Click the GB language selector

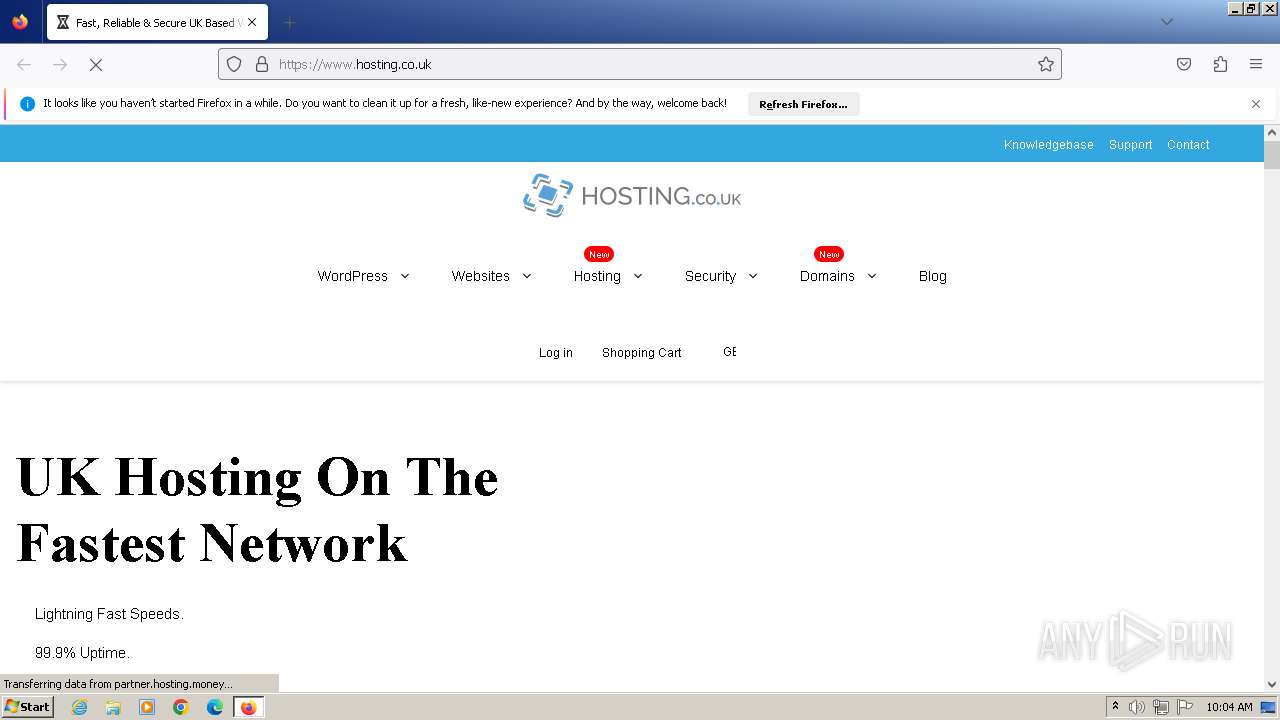point(730,352)
